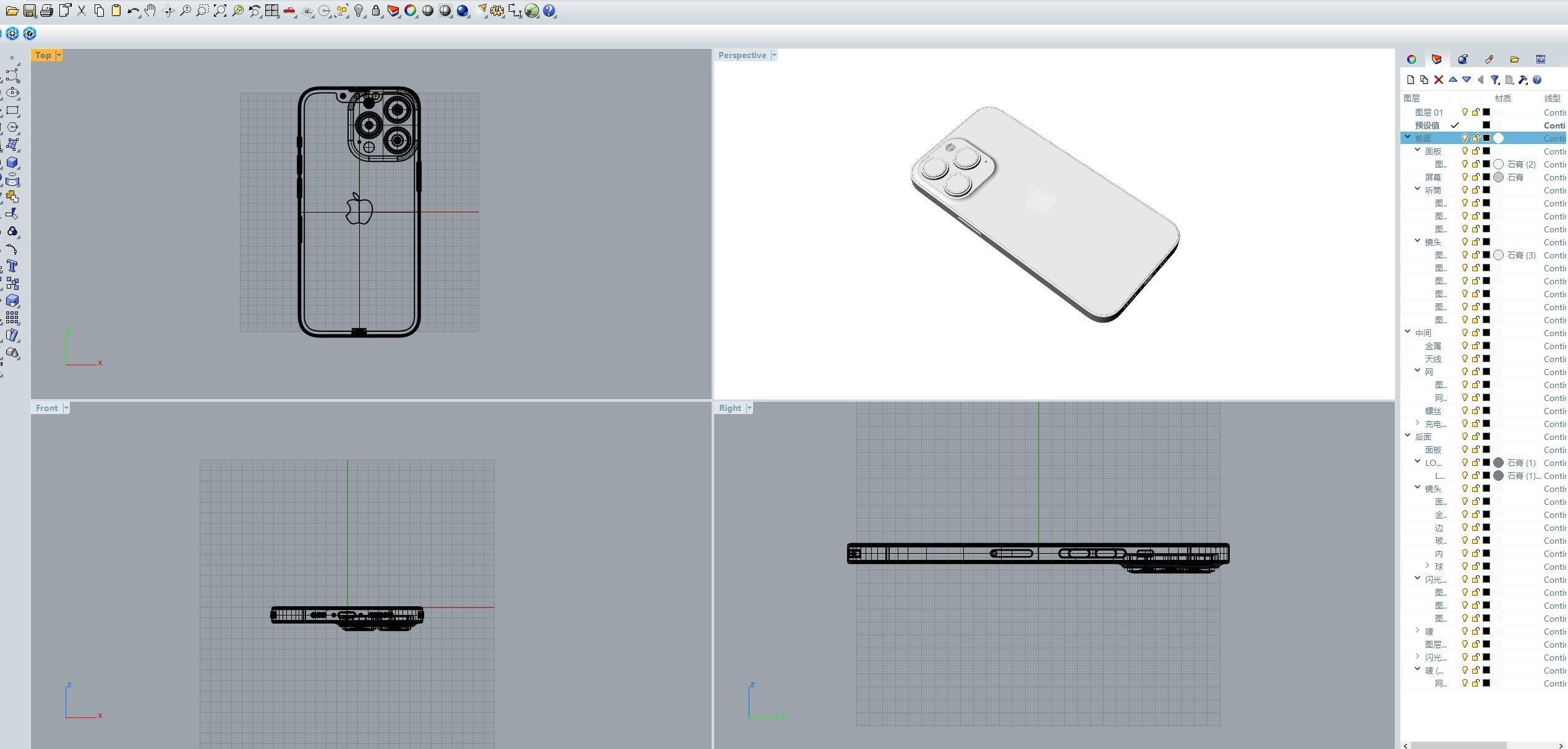Click the four viewports layout icon
Viewport: 1568px width, 749px height.
(x=271, y=11)
